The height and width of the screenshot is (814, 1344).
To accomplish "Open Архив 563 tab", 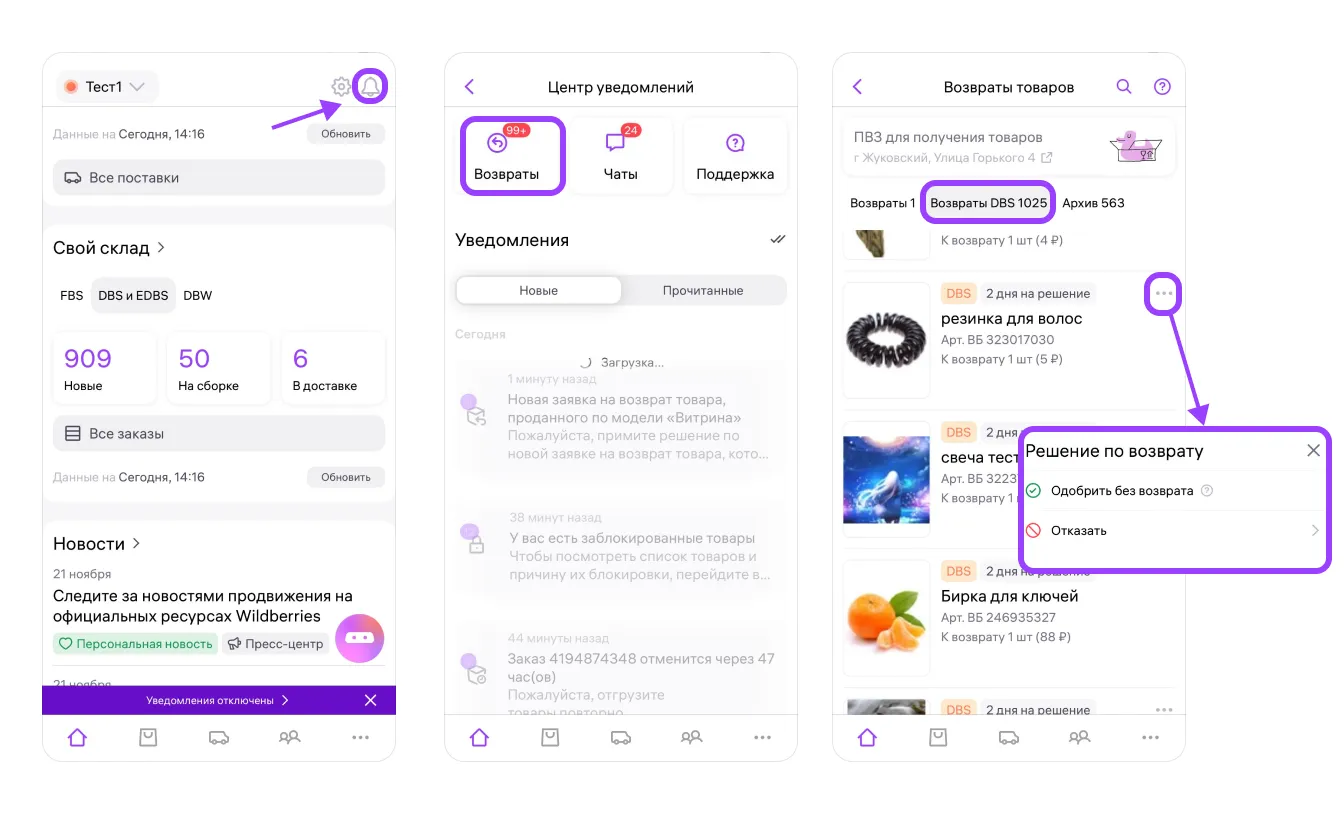I will (x=1093, y=203).
